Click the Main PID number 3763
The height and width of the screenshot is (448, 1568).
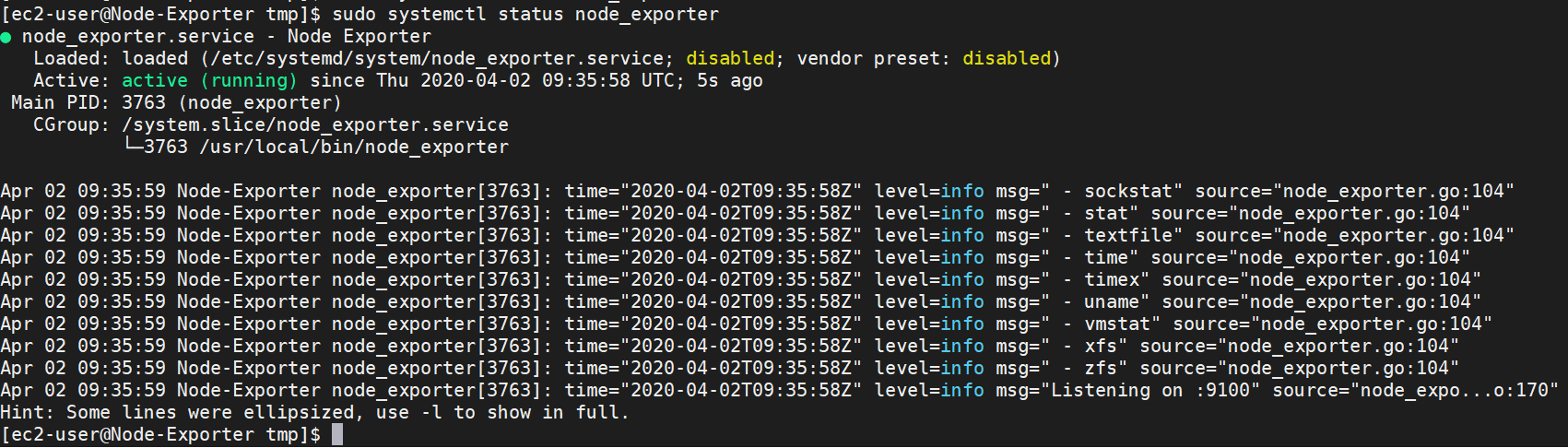(144, 103)
